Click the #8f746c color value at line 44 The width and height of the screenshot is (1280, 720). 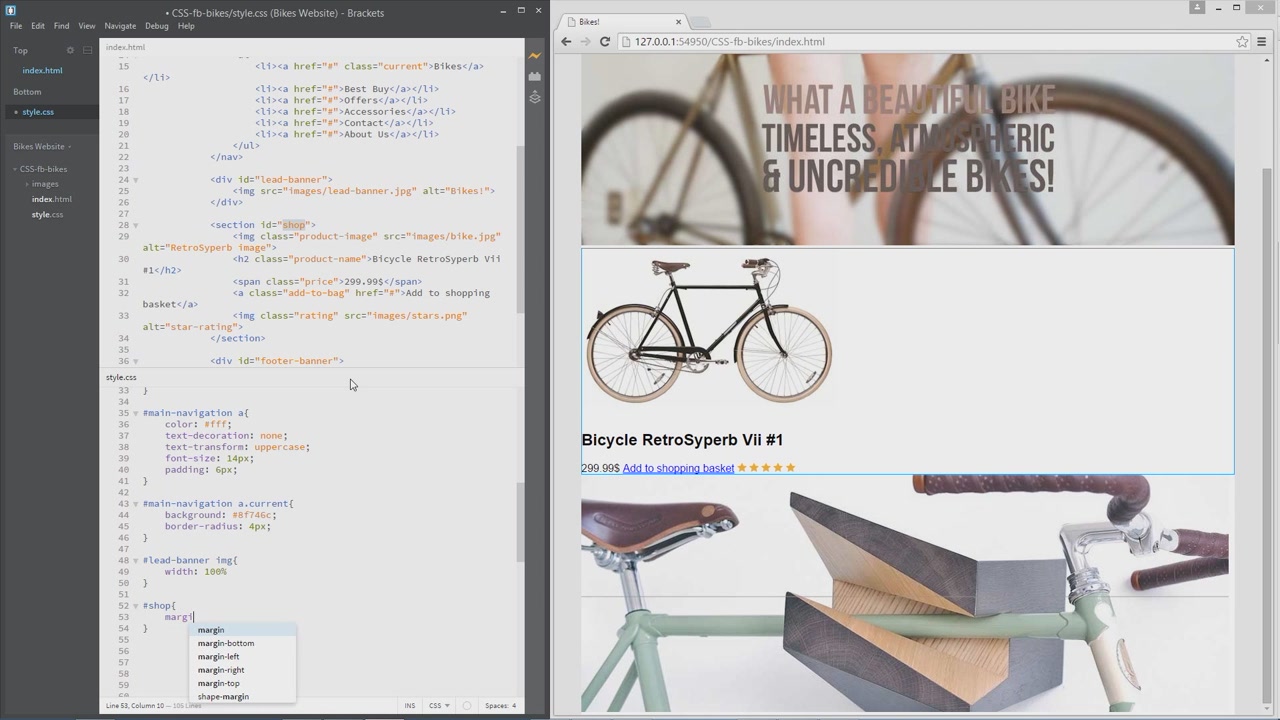click(x=253, y=515)
